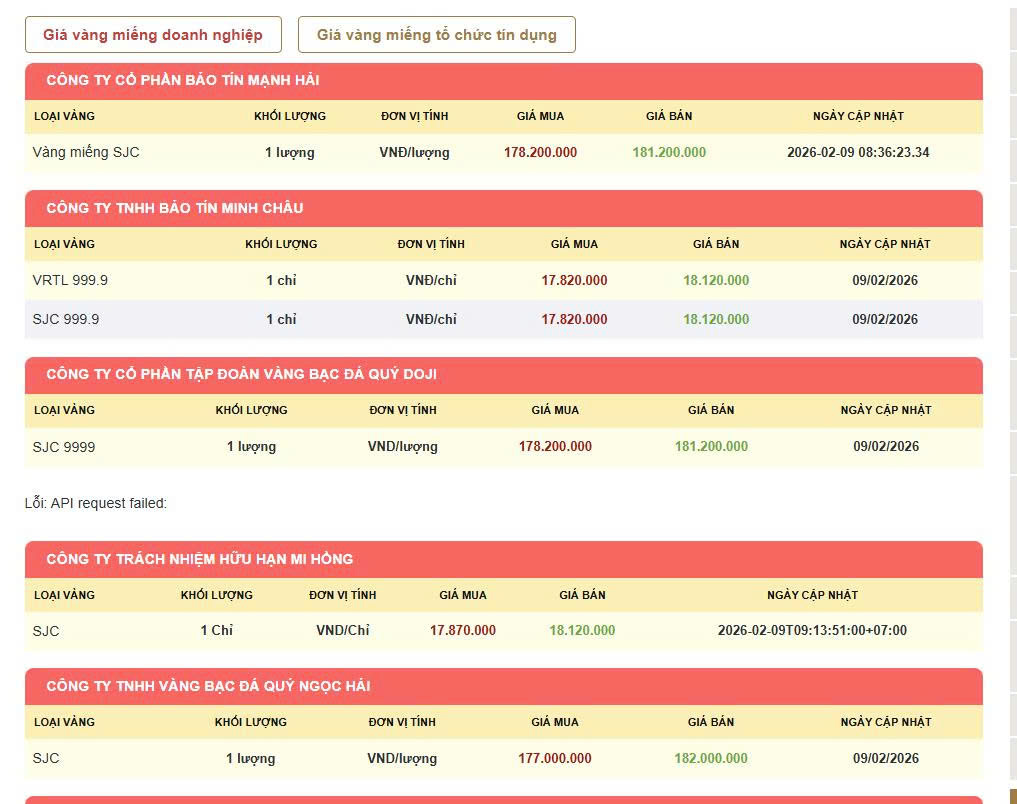The width and height of the screenshot is (1017, 804).
Task: Click the Bảo Tín Minh Châu section header
Action: (175, 208)
